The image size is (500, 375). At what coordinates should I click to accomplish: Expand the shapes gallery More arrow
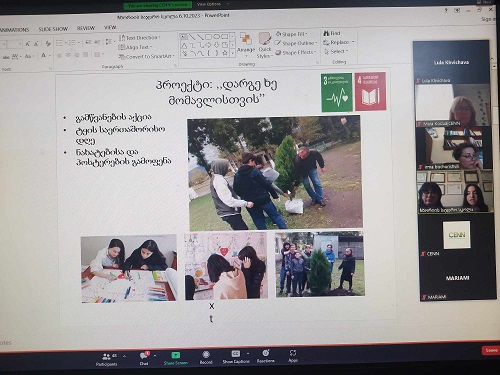coord(233,53)
